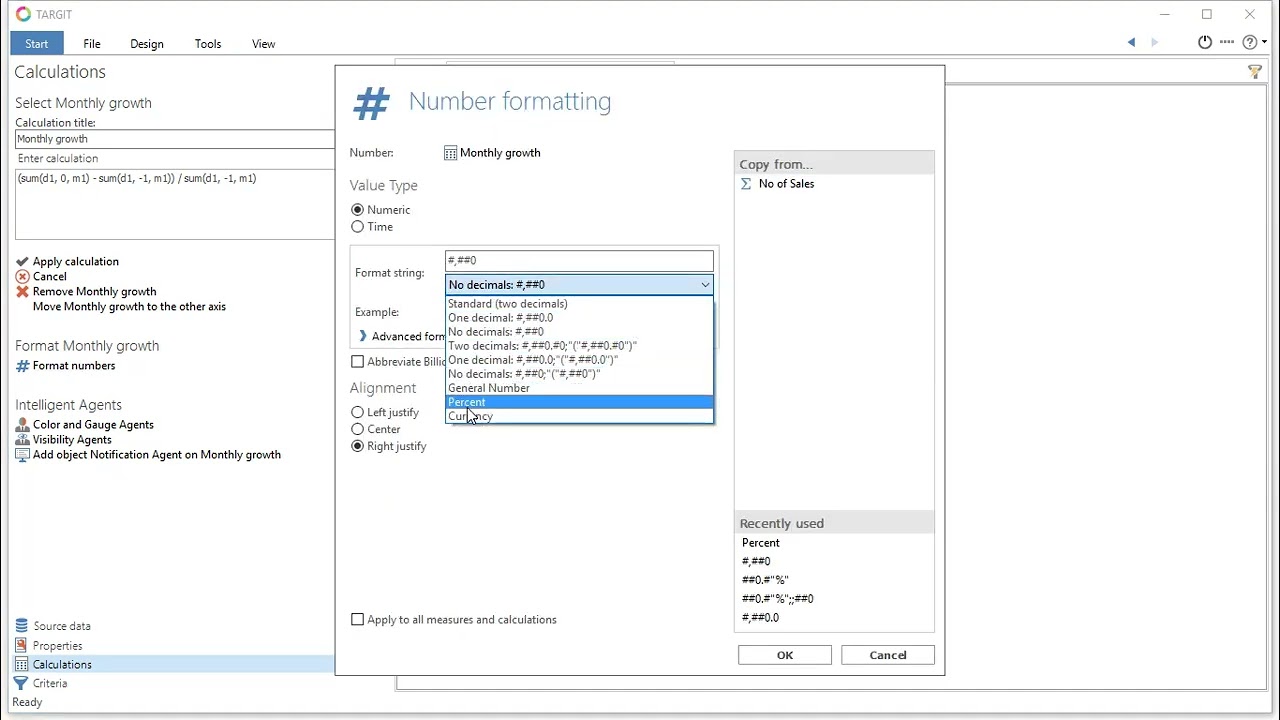Switch to the Start tab
The height and width of the screenshot is (720, 1280).
pos(36,43)
